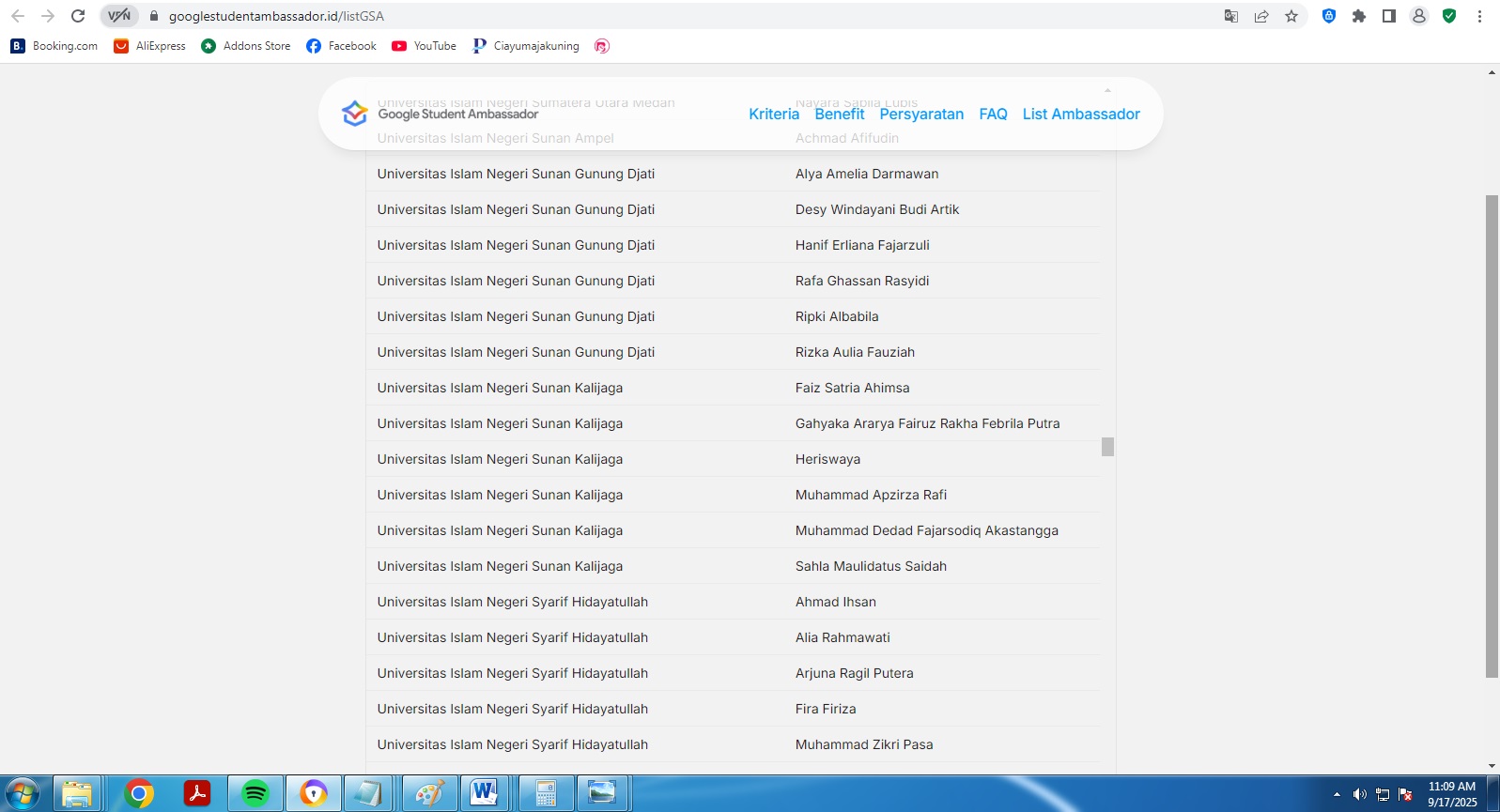Open the Google Translate page icon
1500x812 pixels.
[1230, 16]
